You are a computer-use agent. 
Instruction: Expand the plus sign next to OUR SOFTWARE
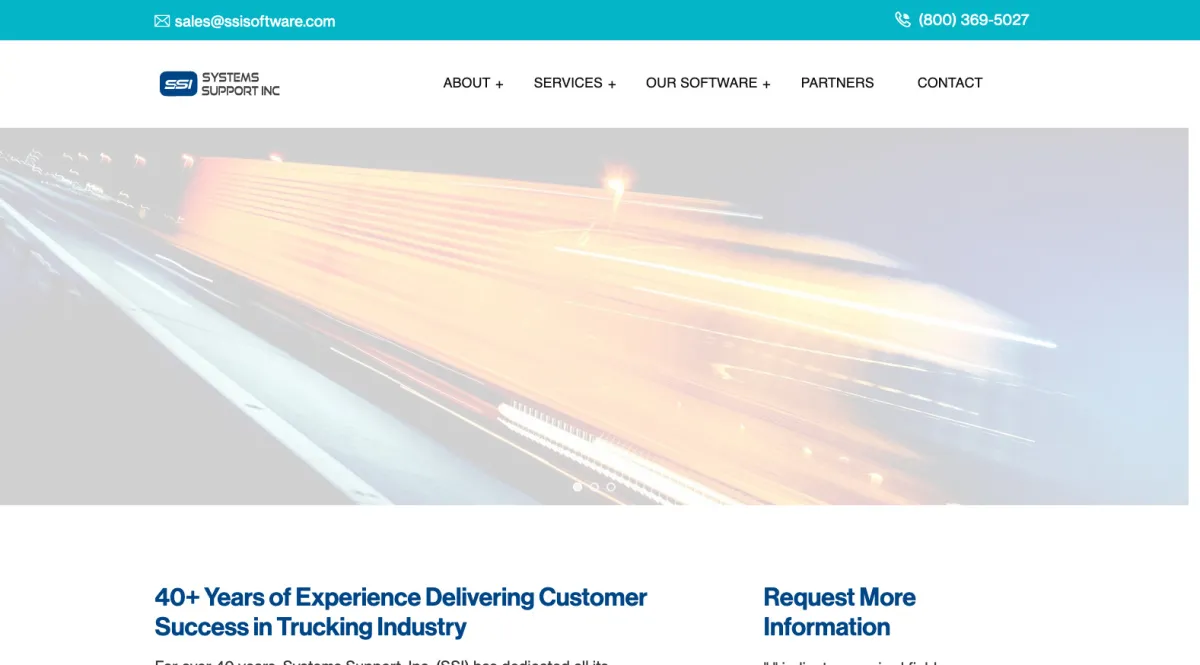coord(766,84)
